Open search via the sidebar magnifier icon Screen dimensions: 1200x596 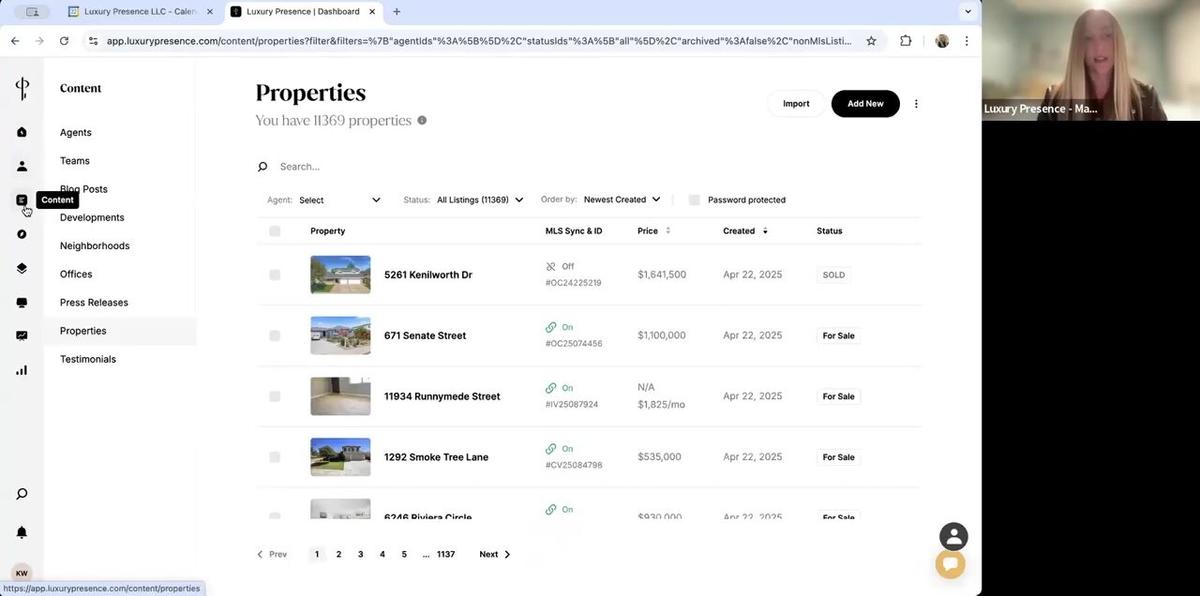pos(22,494)
